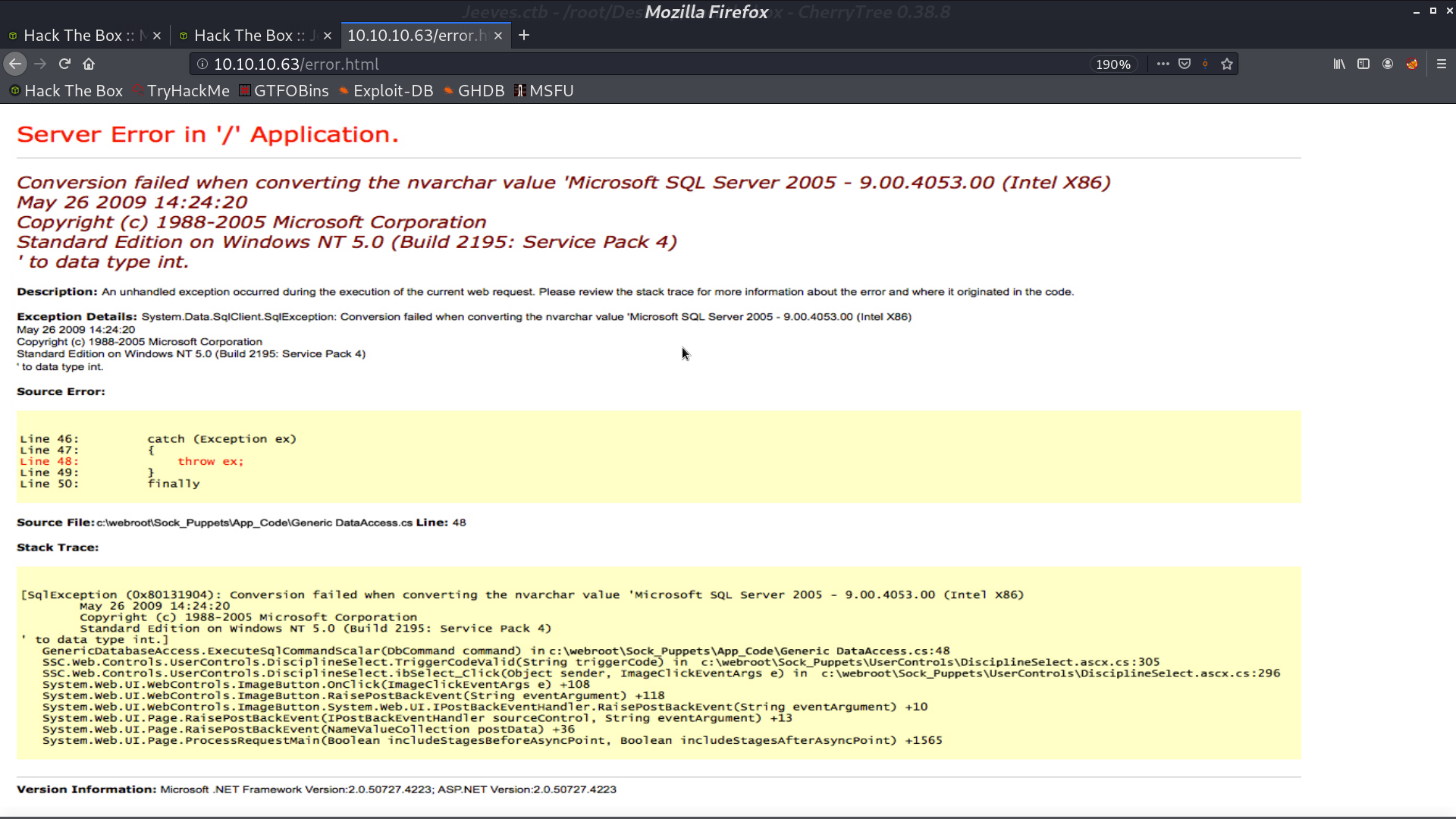Click 'Line 50:' finally row
This screenshot has height=819, width=1456.
click(110, 484)
